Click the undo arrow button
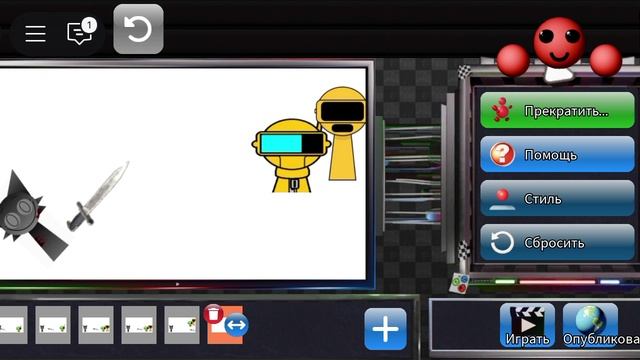 tap(138, 29)
